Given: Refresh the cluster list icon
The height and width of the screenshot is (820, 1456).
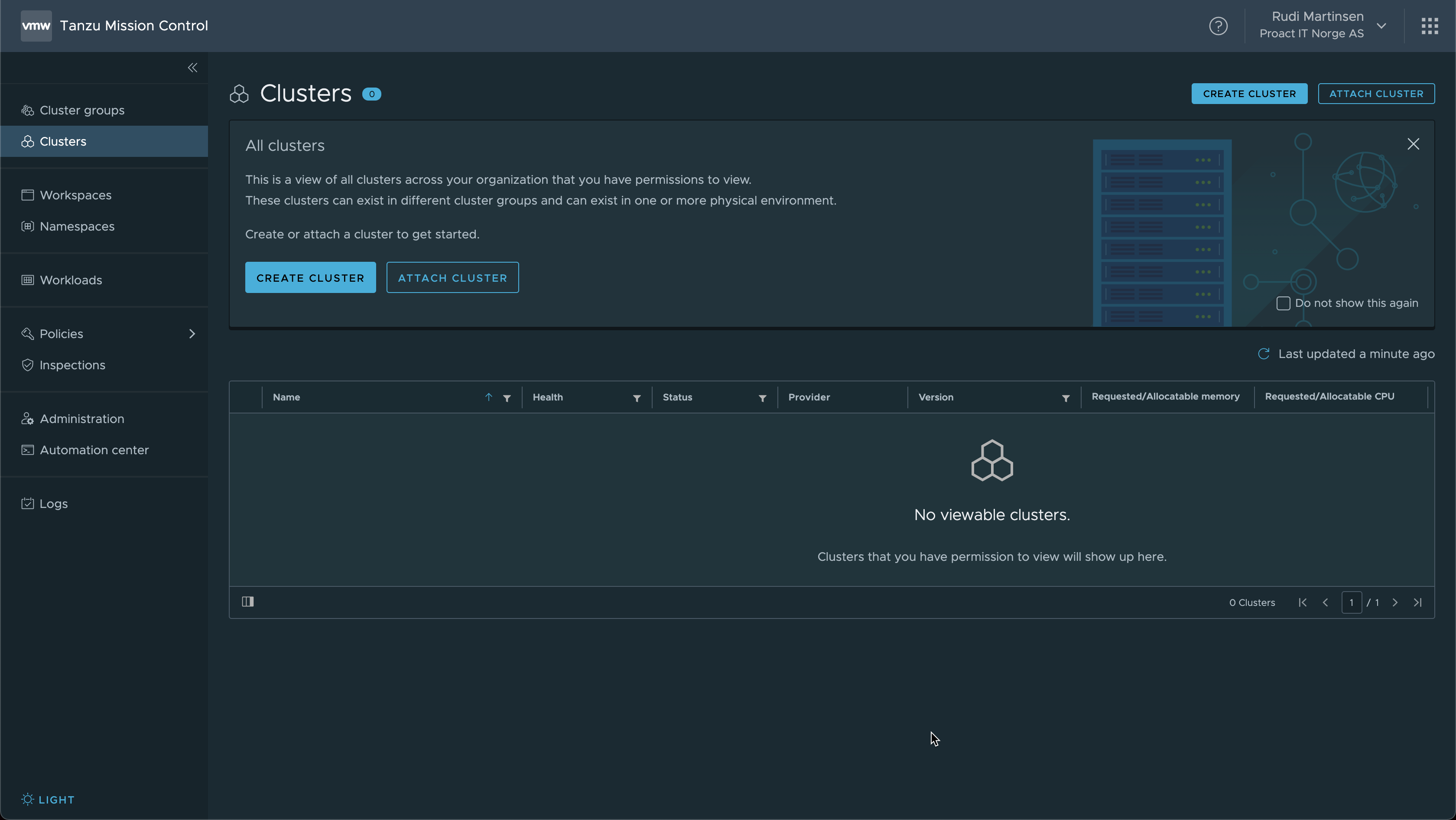Looking at the screenshot, I should point(1264,354).
